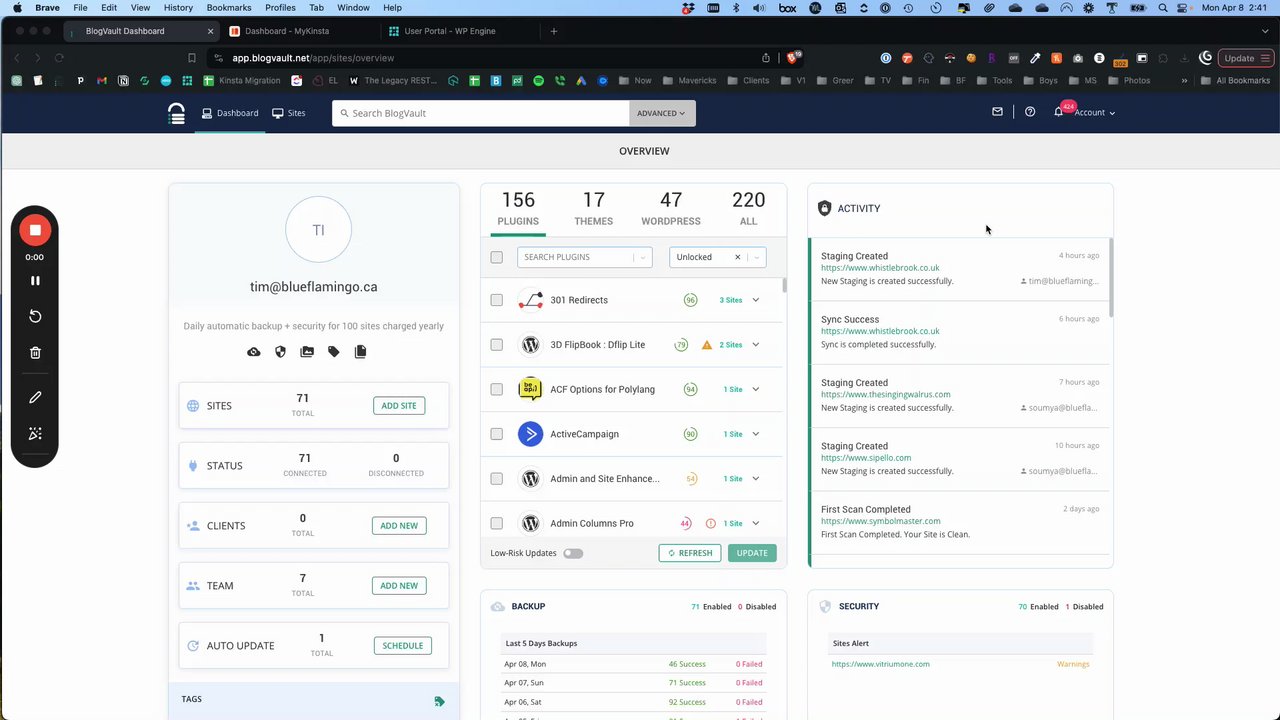Check the 301 Redirects checkbox
This screenshot has height=720, width=1280.
[496, 300]
